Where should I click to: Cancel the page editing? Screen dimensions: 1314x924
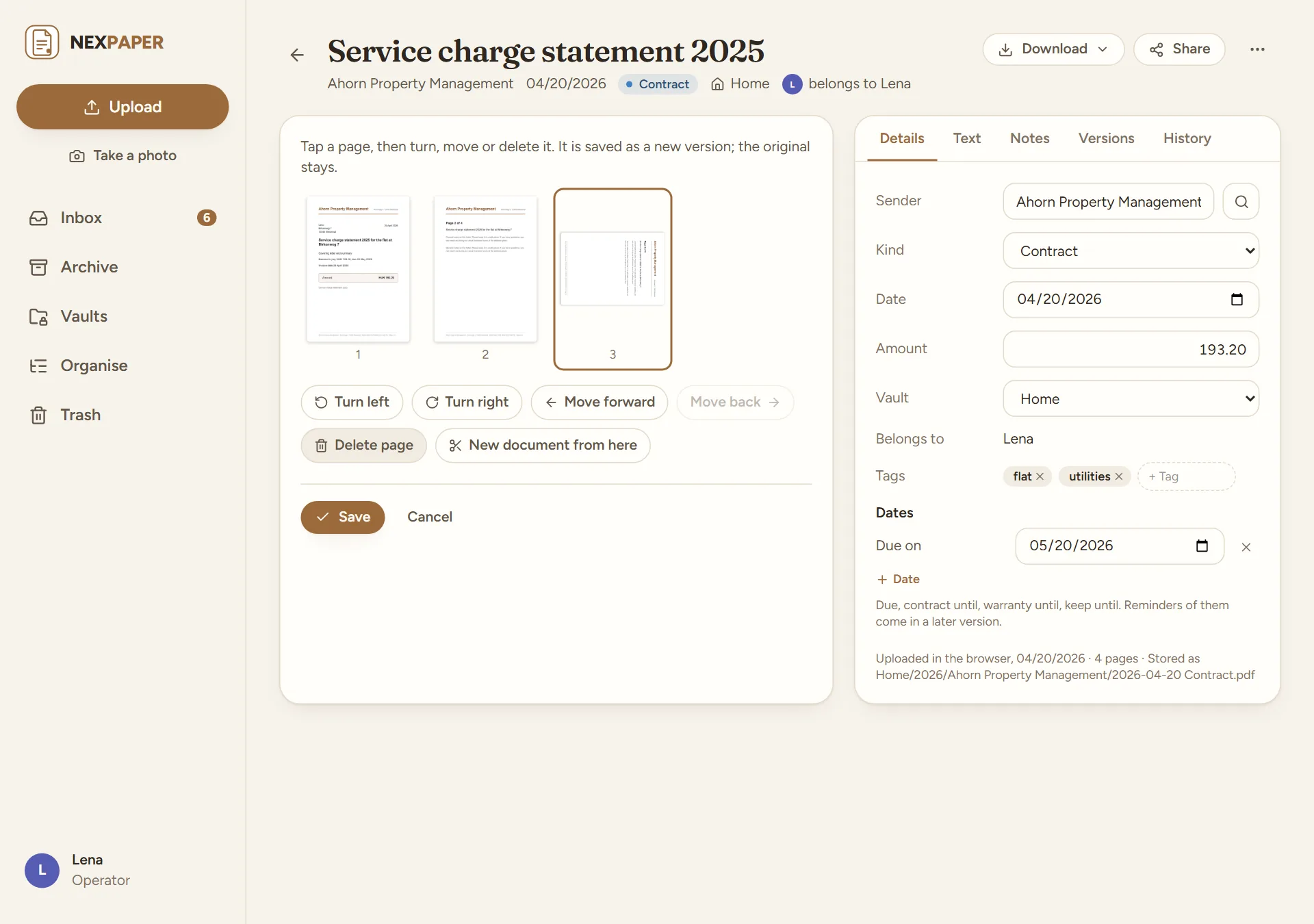pos(430,517)
